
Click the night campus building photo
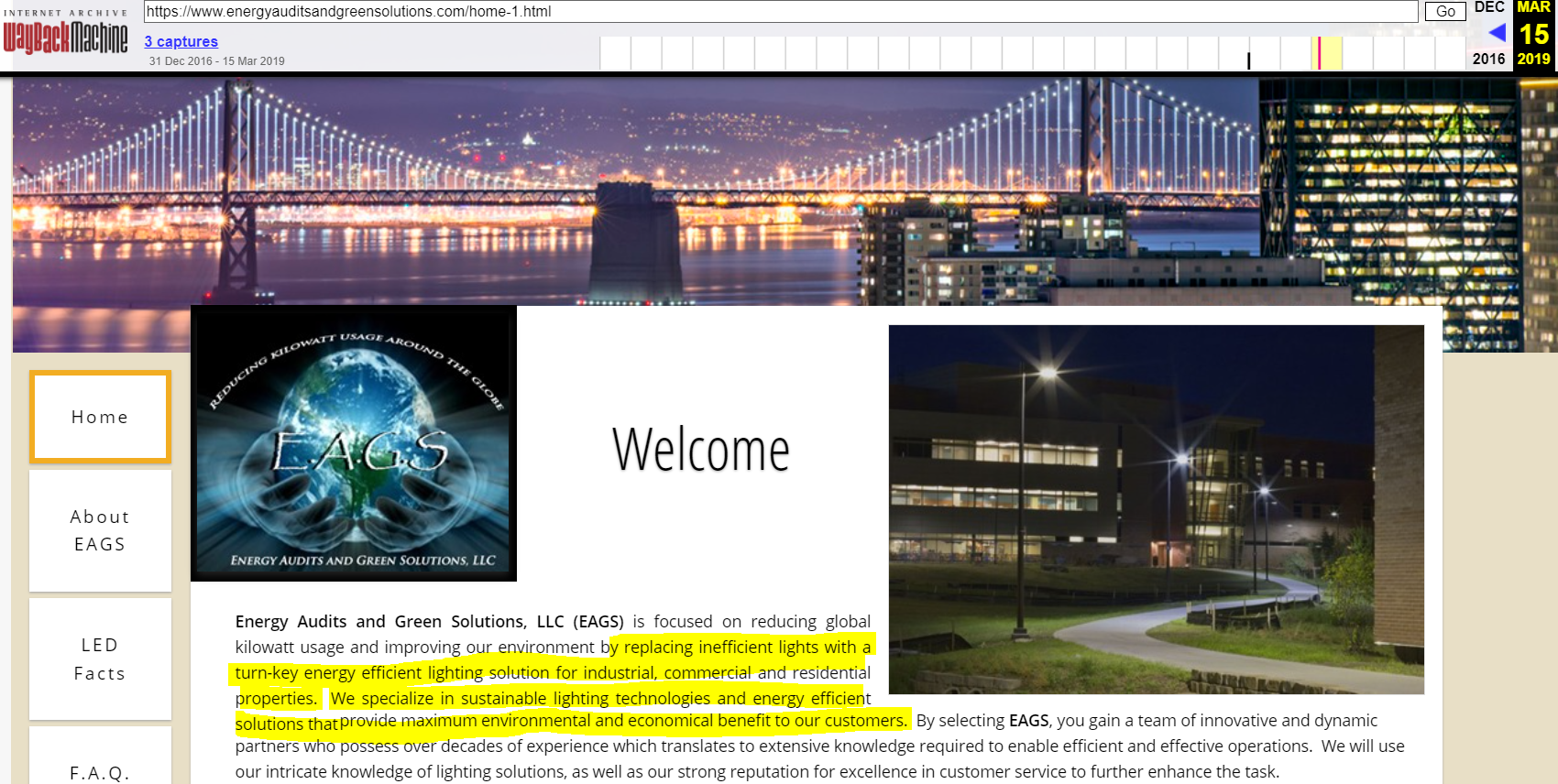pos(1156,509)
